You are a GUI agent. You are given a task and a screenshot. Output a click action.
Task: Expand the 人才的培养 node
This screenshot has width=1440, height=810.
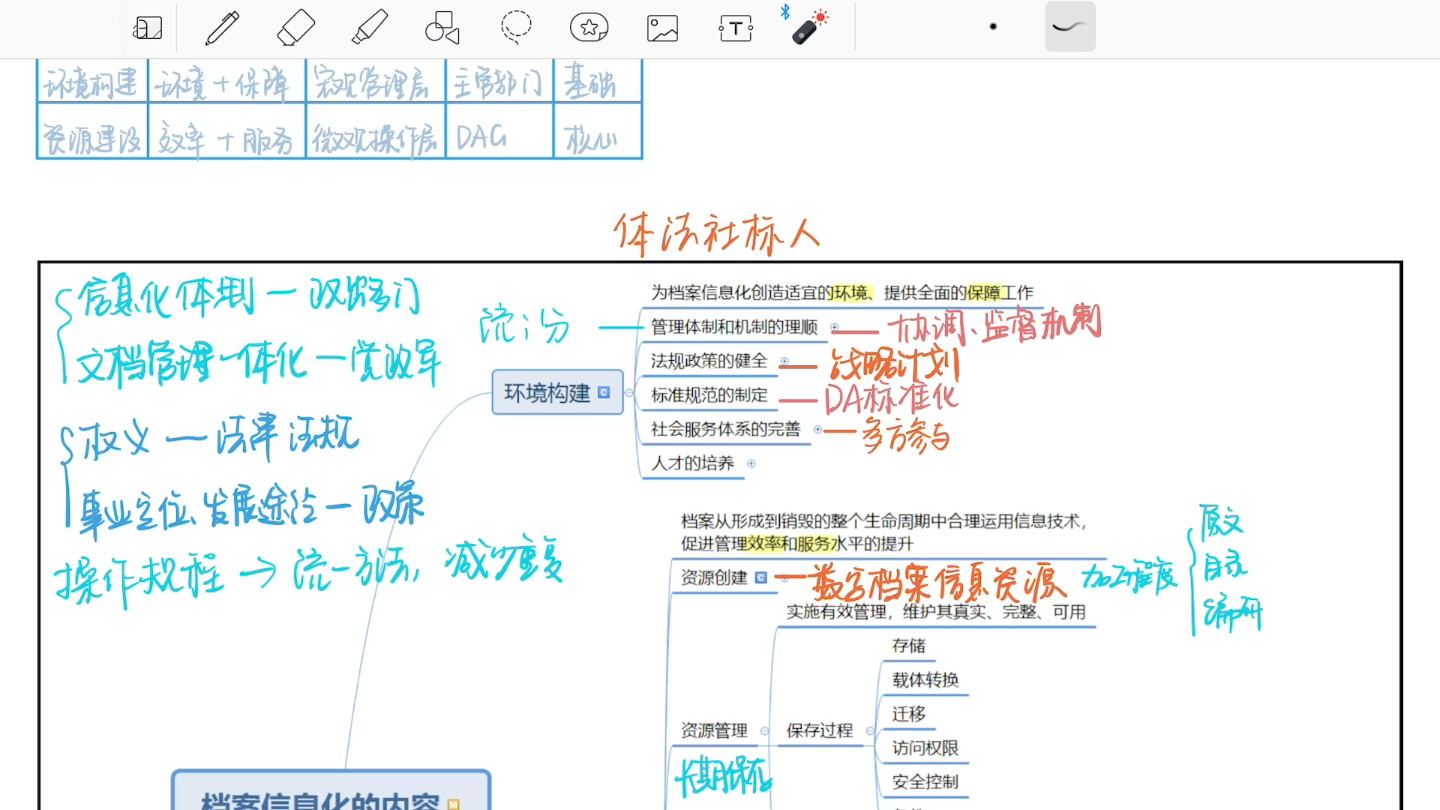(751, 463)
